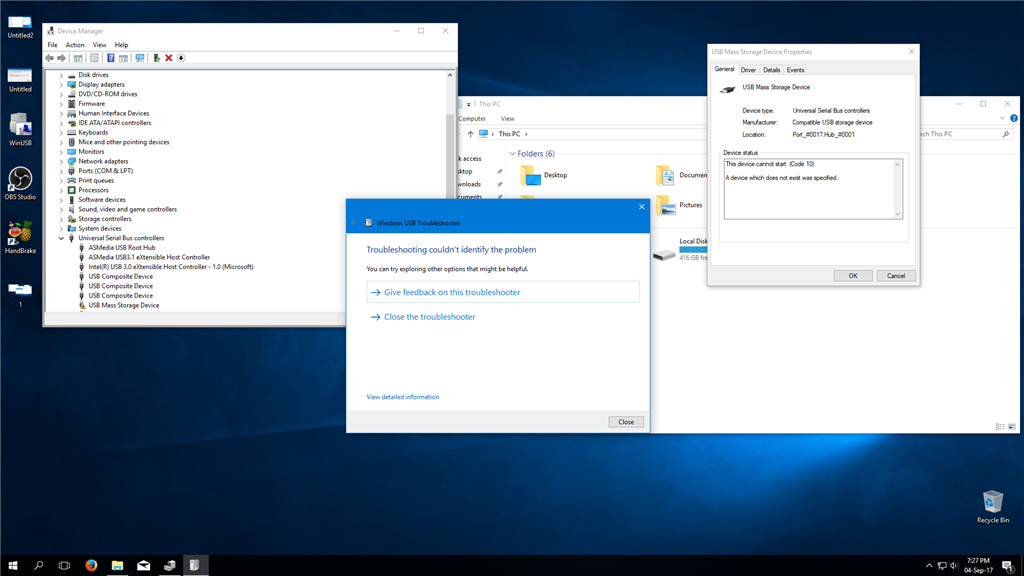
Task: Select ASMedia USB Root Hub entry
Action: (x=121, y=248)
